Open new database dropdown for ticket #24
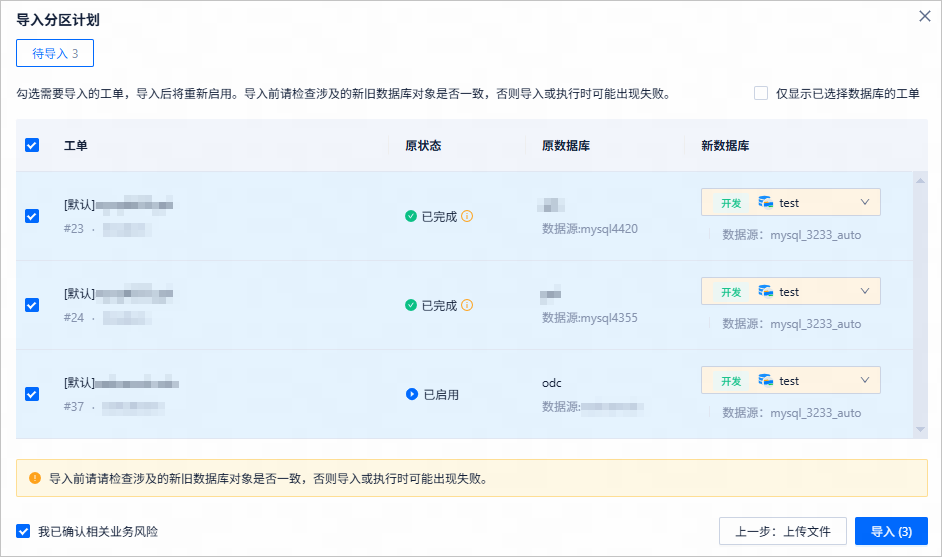 pyautogui.click(x=791, y=291)
